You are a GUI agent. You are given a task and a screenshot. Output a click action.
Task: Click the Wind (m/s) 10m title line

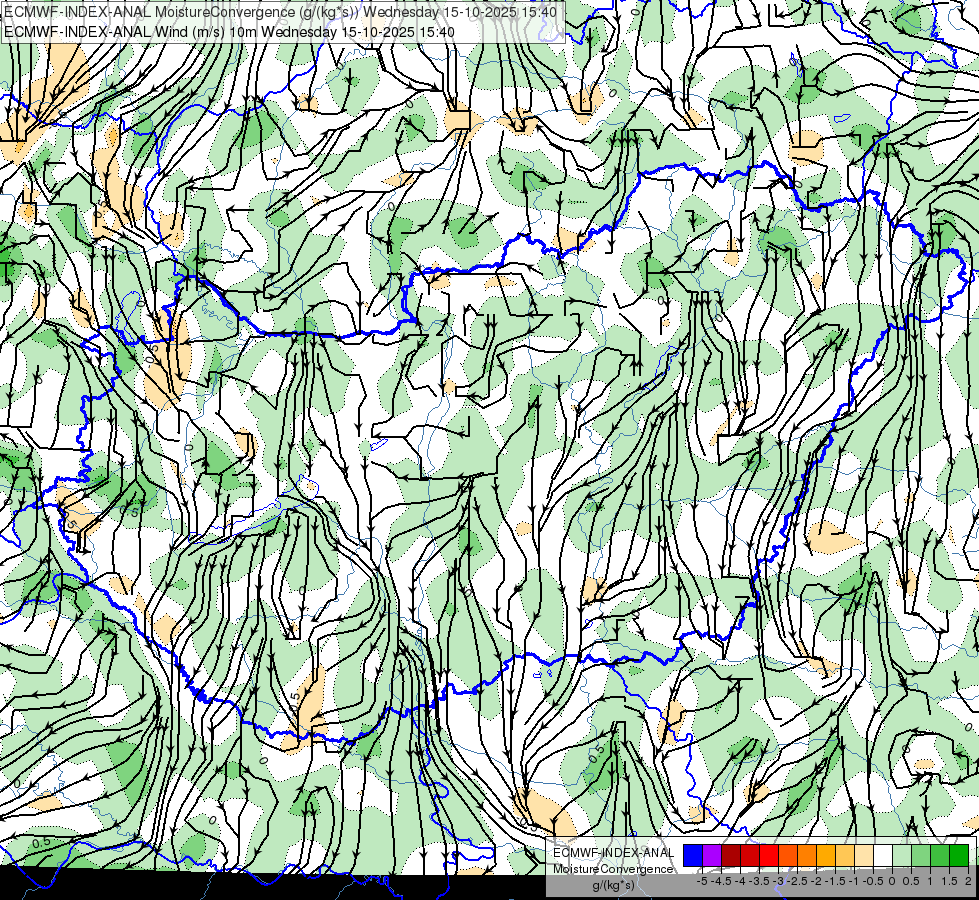click(x=229, y=32)
